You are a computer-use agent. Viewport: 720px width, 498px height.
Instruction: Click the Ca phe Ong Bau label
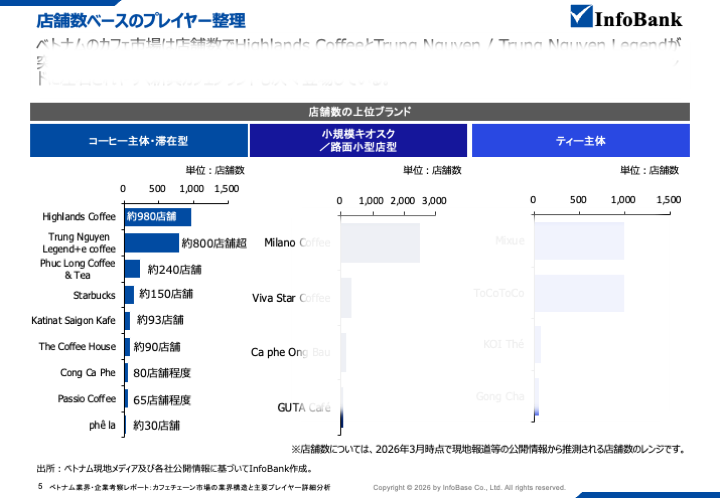[290, 353]
